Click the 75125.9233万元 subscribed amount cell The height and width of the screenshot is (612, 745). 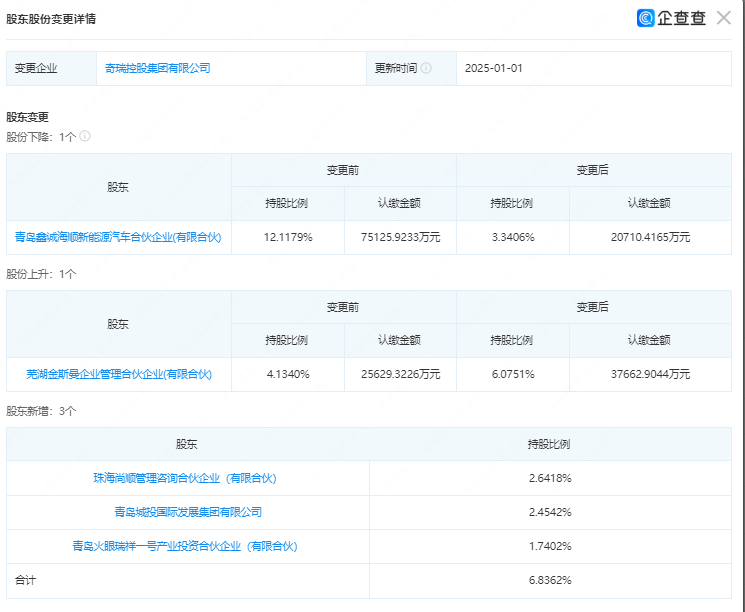point(400,237)
